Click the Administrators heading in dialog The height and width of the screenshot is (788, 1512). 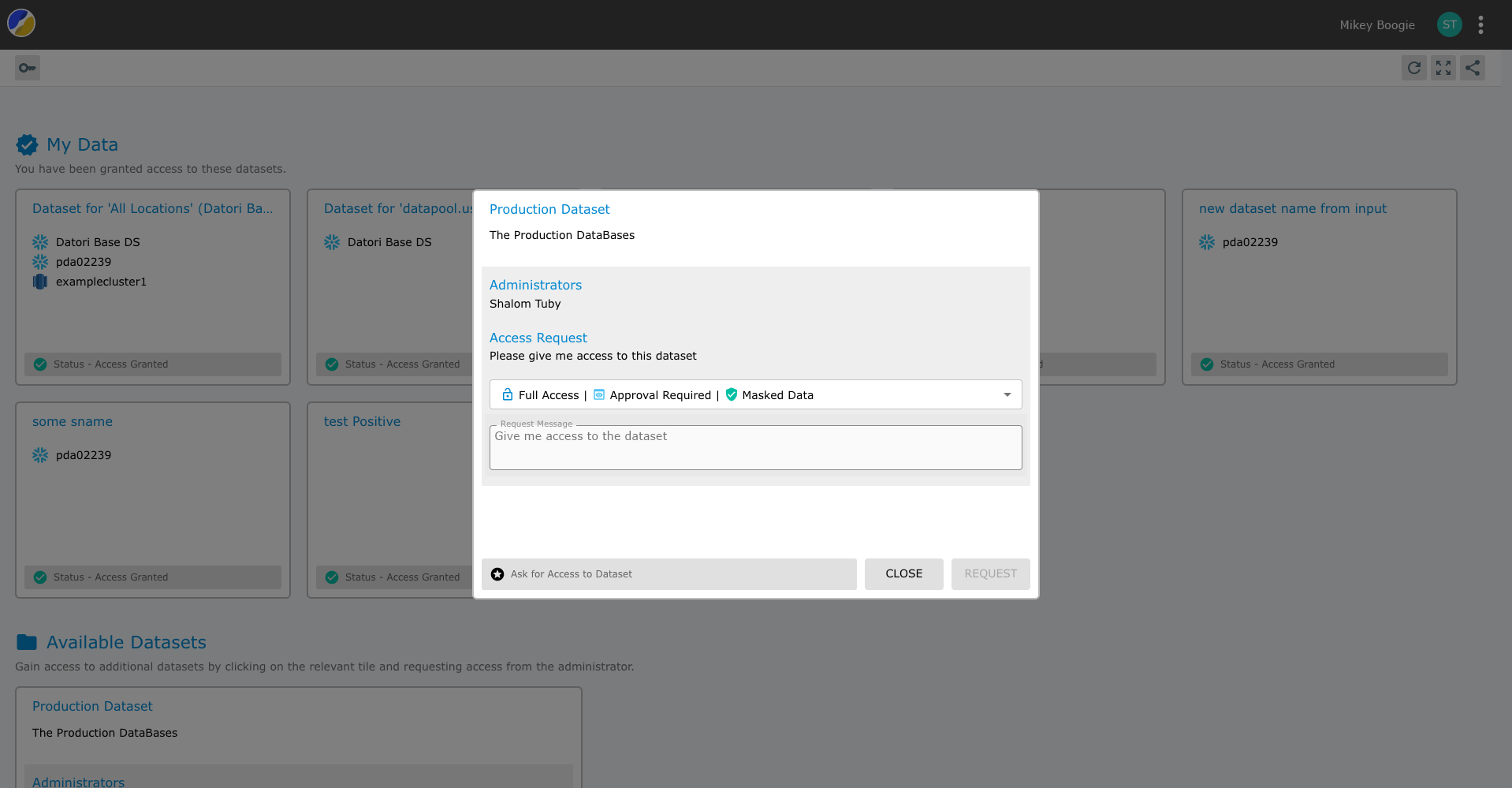click(x=535, y=285)
